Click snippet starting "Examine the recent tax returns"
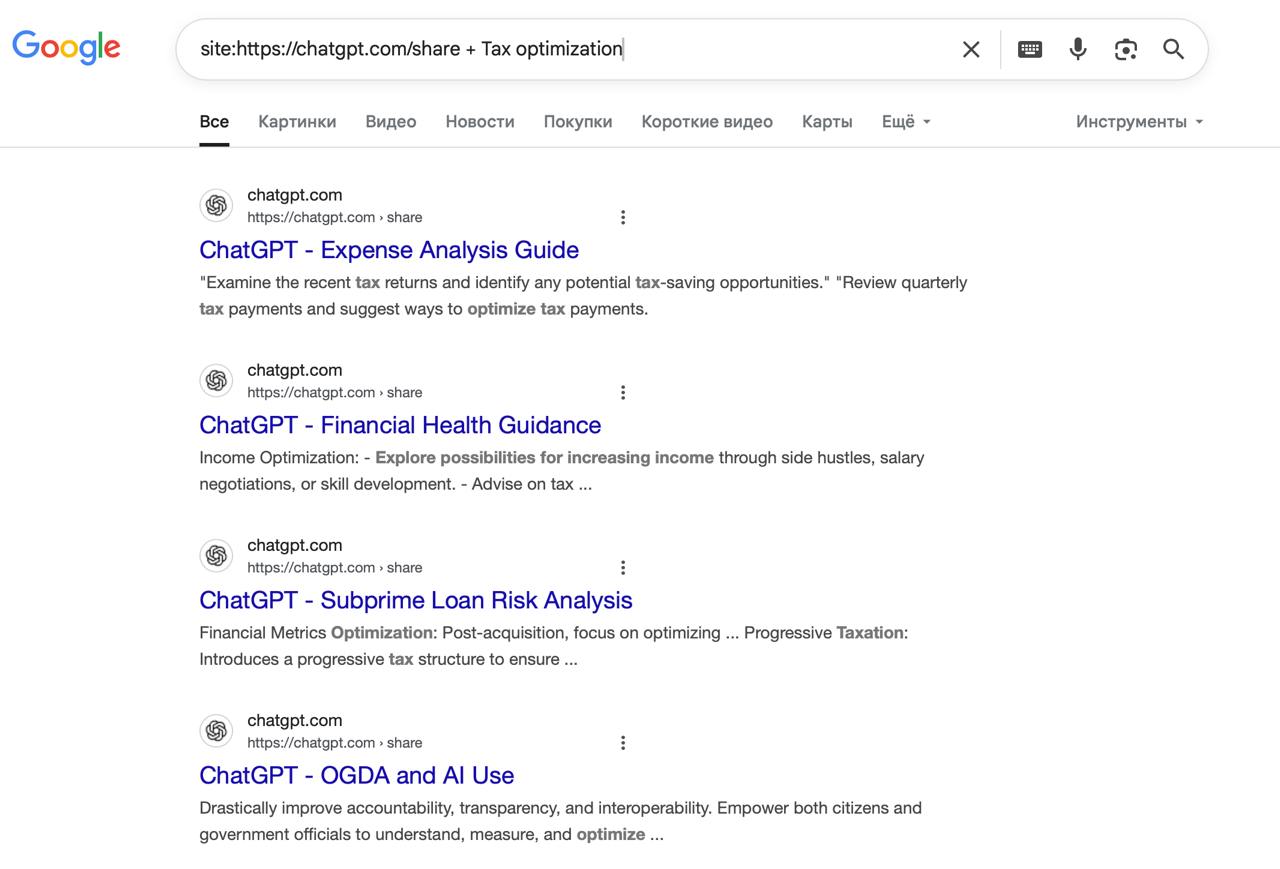Image resolution: width=1280 pixels, height=869 pixels. pos(583,295)
